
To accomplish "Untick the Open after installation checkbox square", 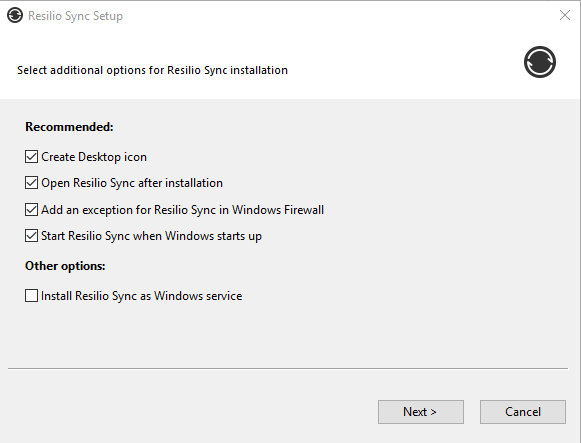I will click(x=31, y=183).
